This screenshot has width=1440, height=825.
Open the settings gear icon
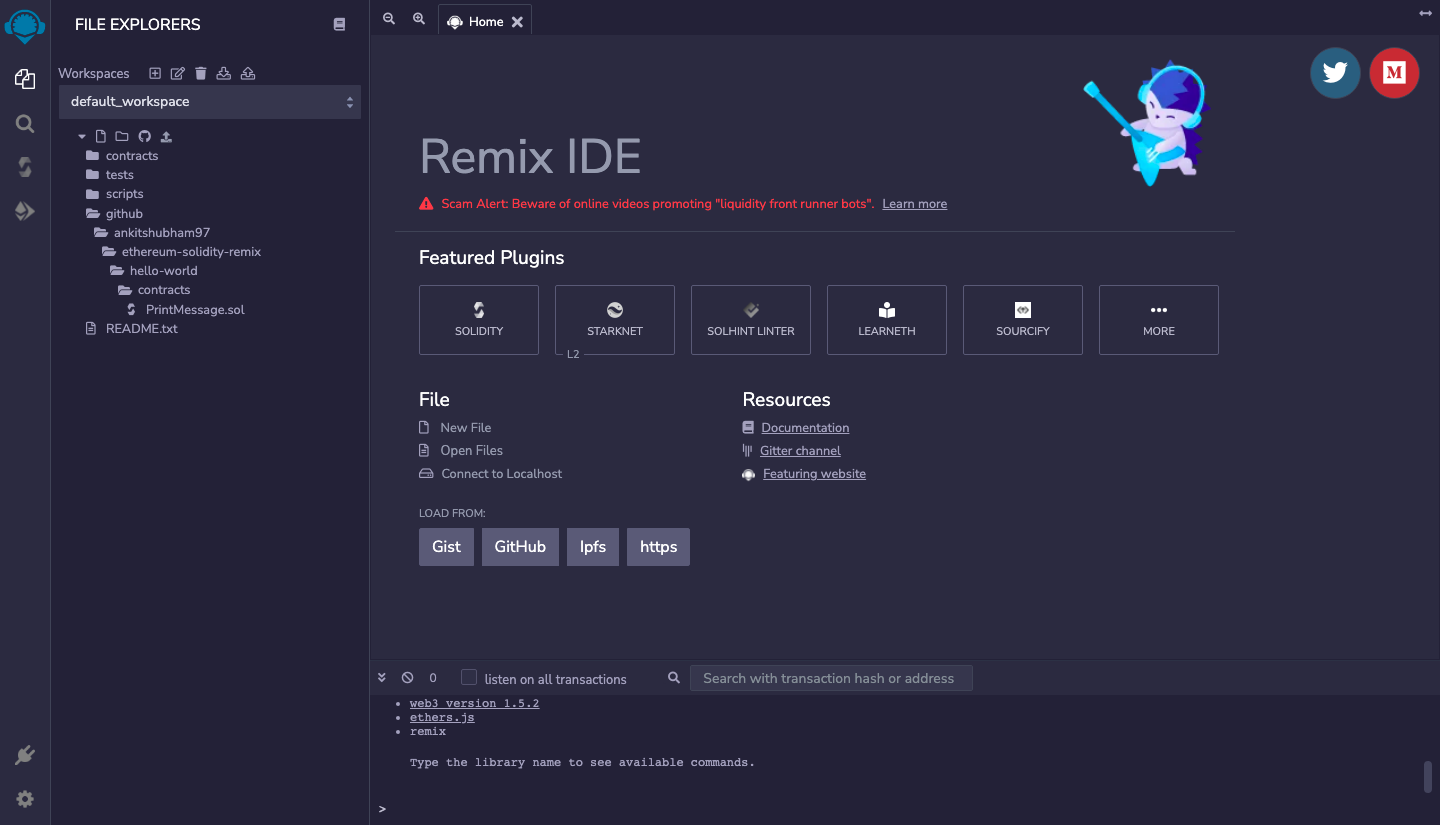click(x=25, y=799)
